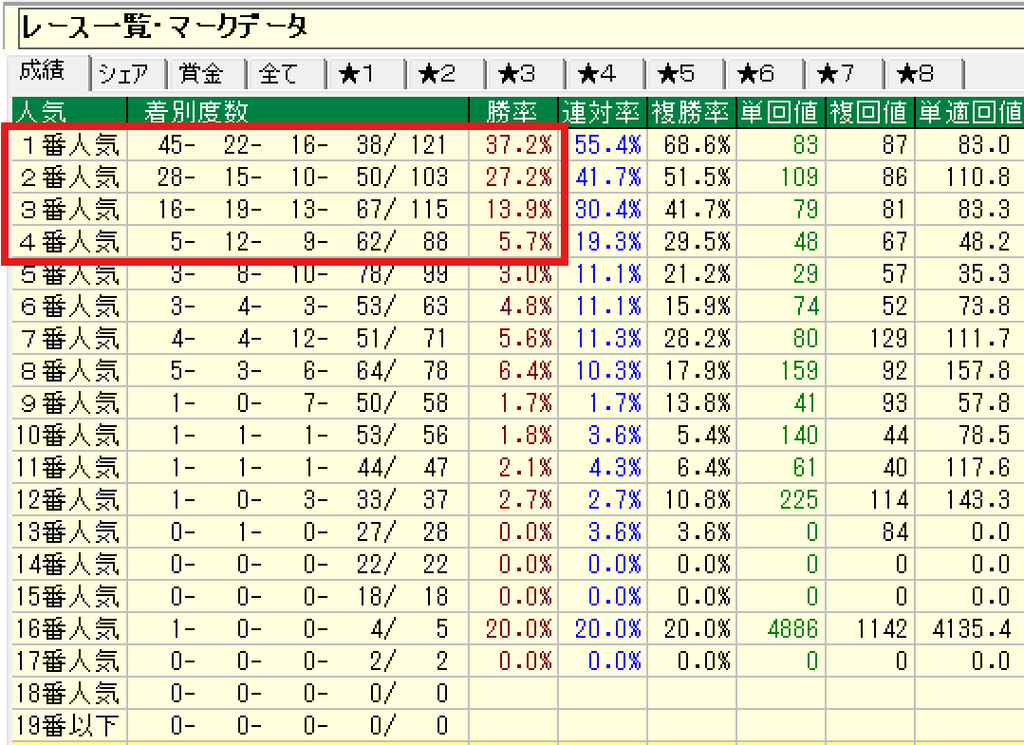Select the 18番人気 row label

point(70,694)
